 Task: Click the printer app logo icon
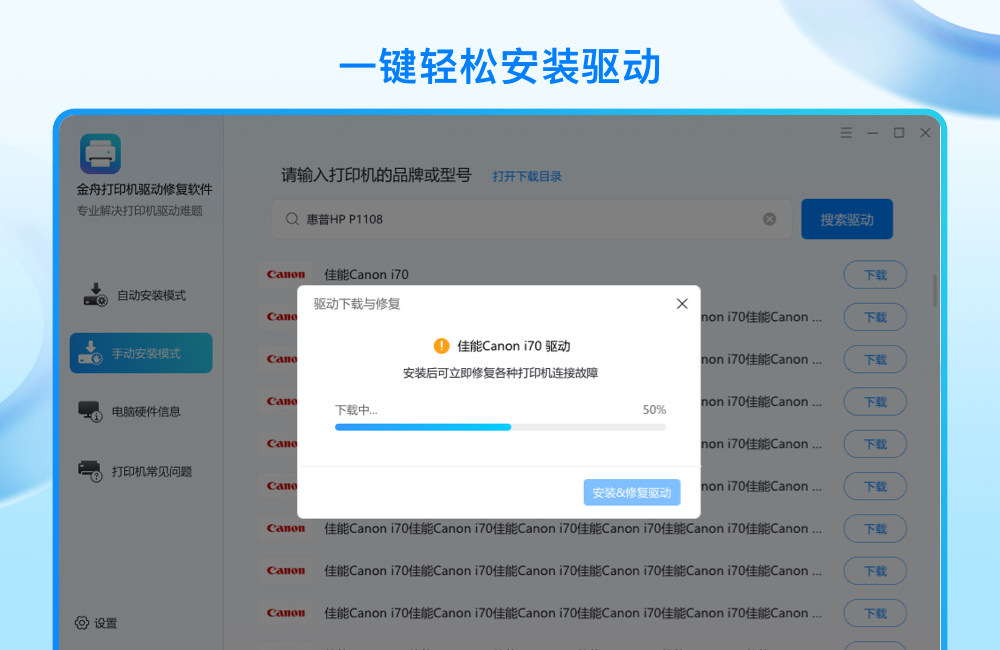pyautogui.click(x=99, y=152)
